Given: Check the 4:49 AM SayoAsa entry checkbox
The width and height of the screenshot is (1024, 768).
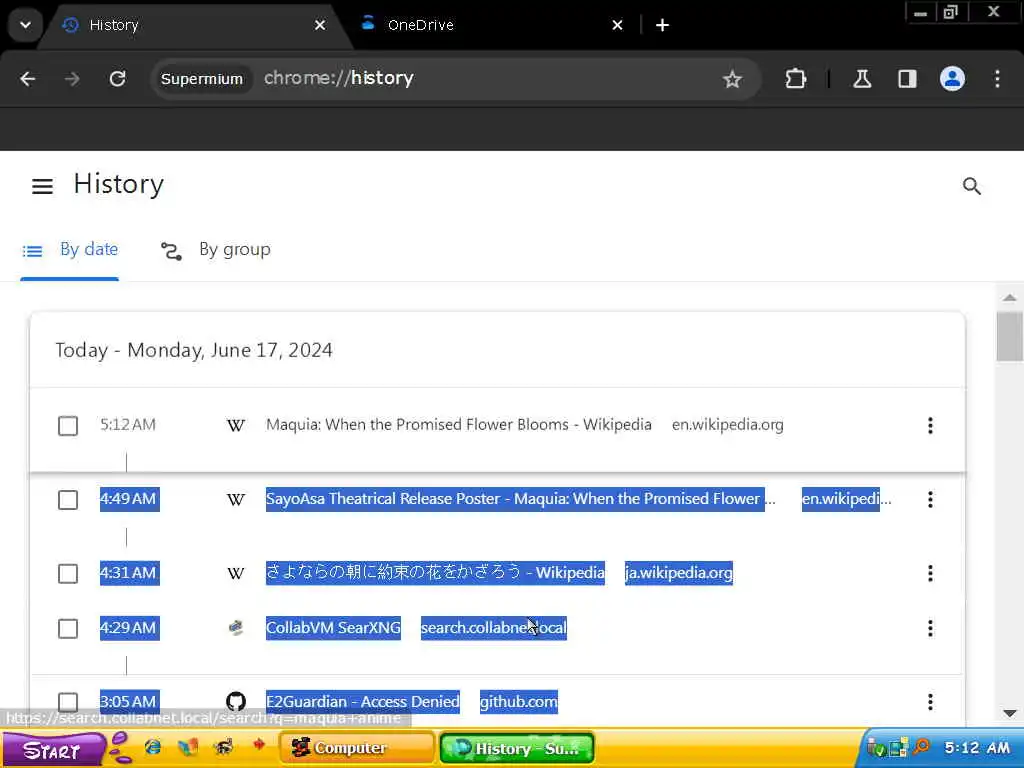Looking at the screenshot, I should pos(68,500).
